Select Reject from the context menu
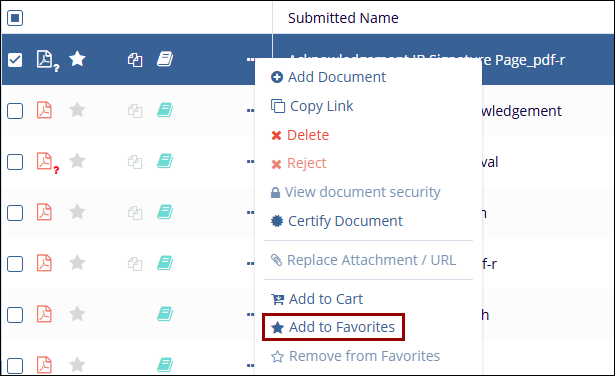This screenshot has height=376, width=615. (298, 163)
